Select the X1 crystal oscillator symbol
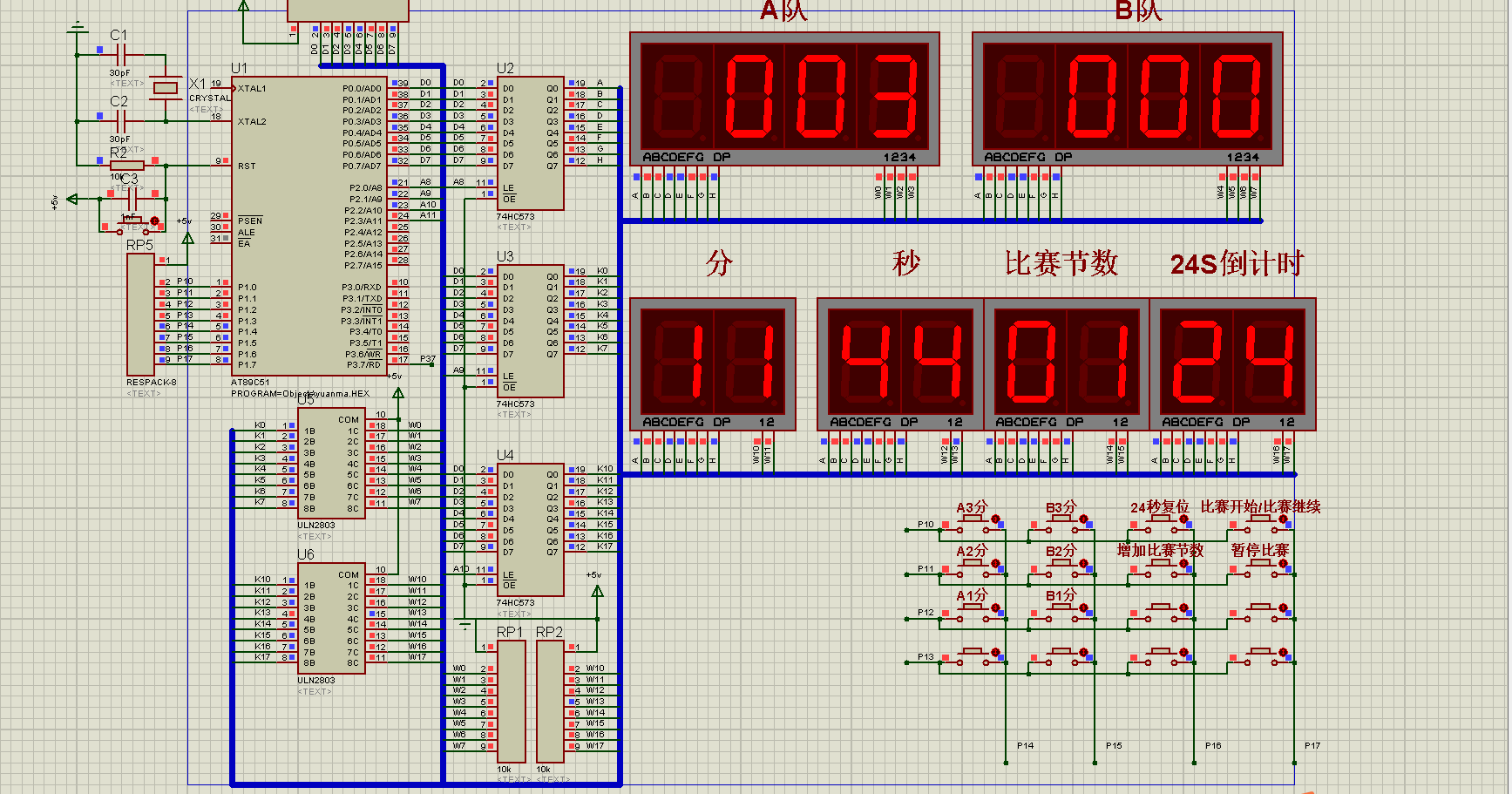The width and height of the screenshot is (1512, 794). click(165, 87)
